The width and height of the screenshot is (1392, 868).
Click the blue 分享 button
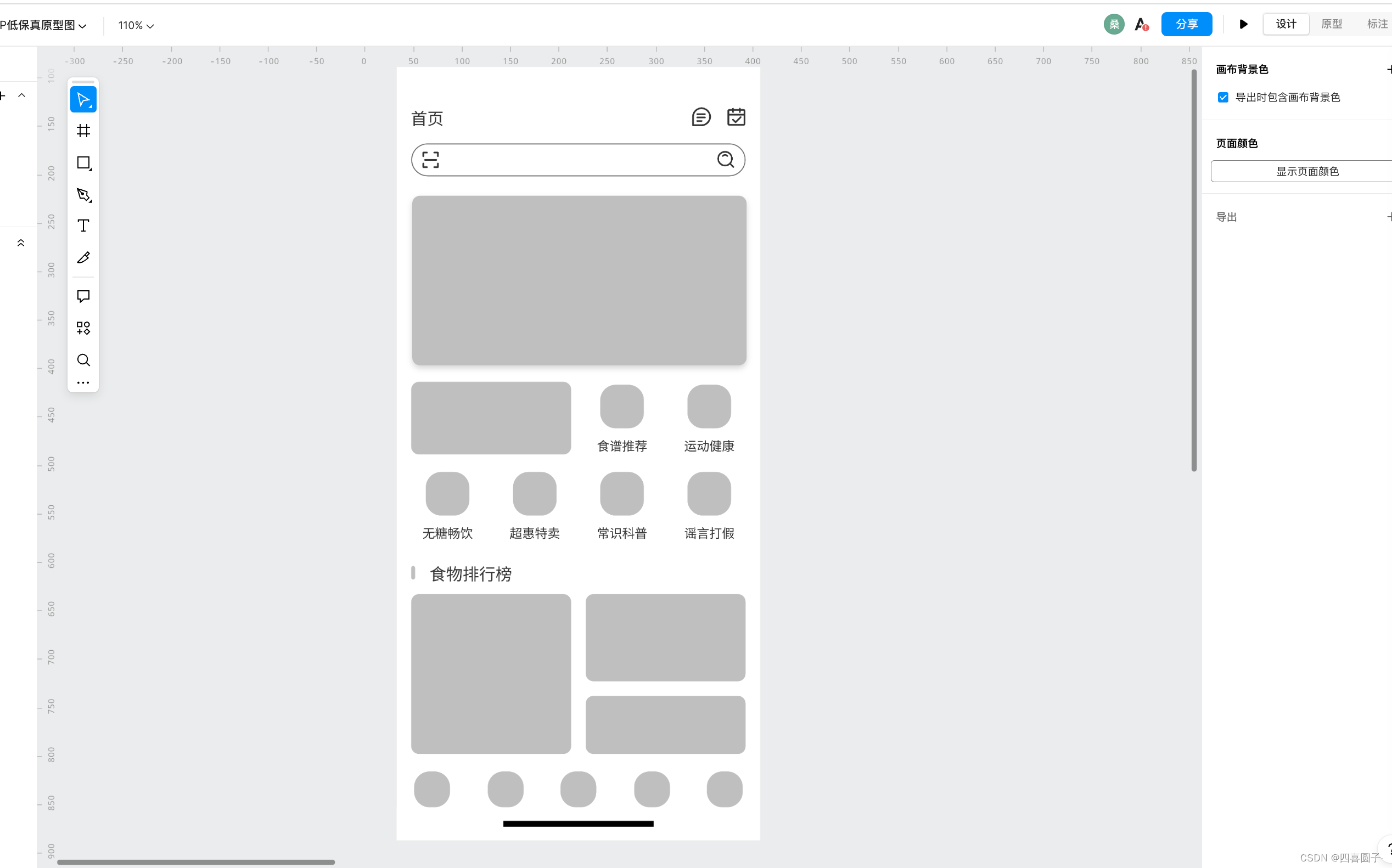[x=1186, y=24]
